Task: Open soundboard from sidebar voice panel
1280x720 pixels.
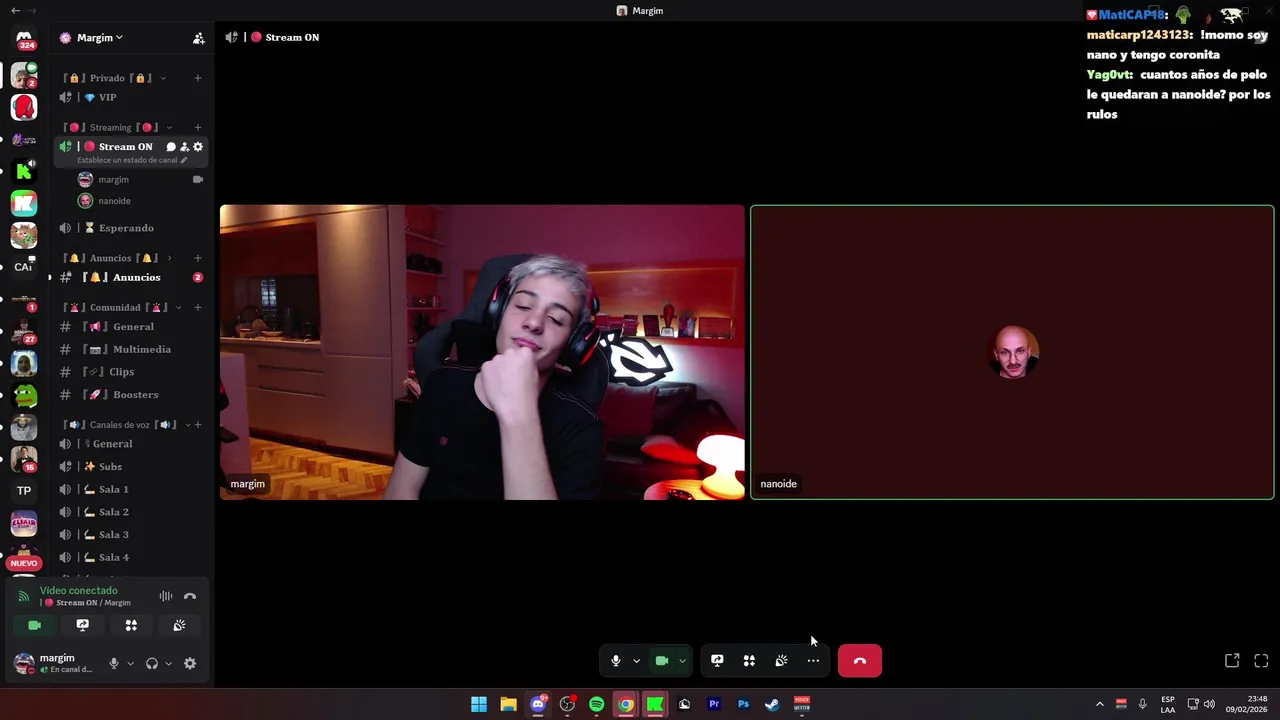Action: pos(179,626)
